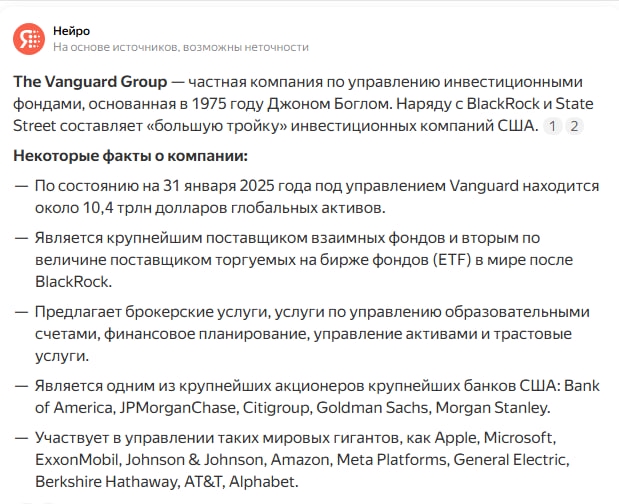Click the bold The Vanguard Group title
The image size is (619, 504).
point(90,82)
